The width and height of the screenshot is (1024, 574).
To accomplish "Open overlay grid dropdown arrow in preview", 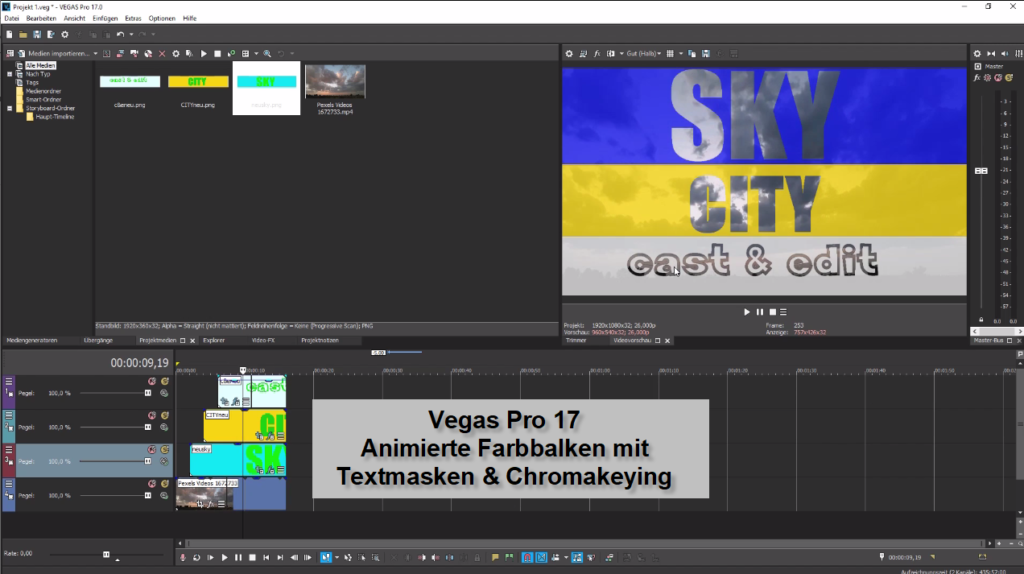I will 680,54.
